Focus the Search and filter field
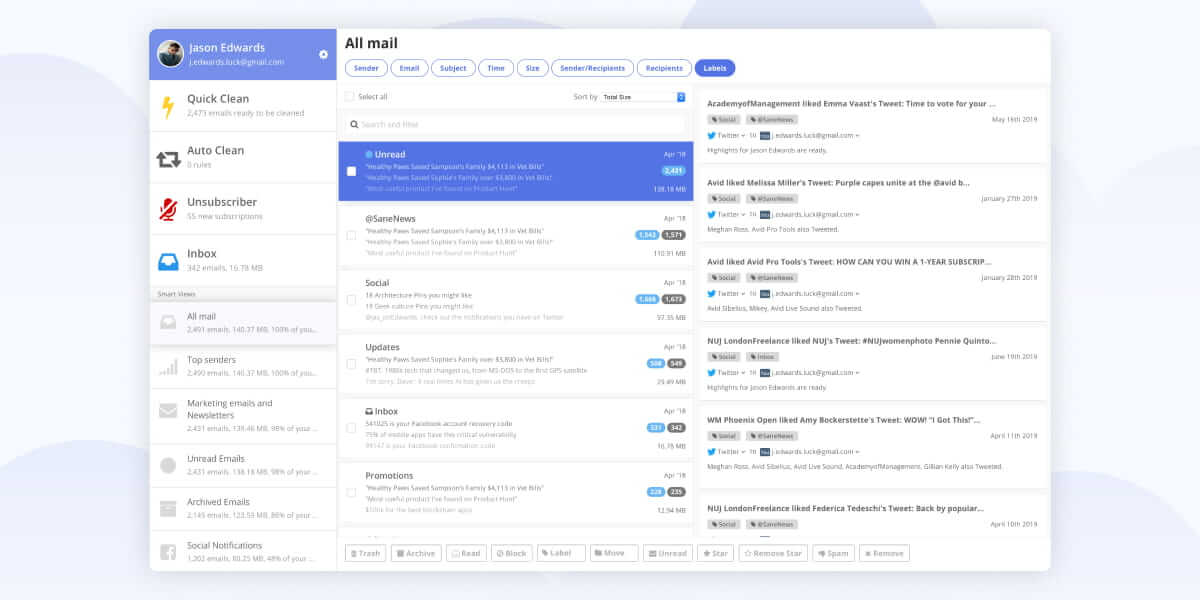Screen dimensions: 1200x600 point(516,124)
